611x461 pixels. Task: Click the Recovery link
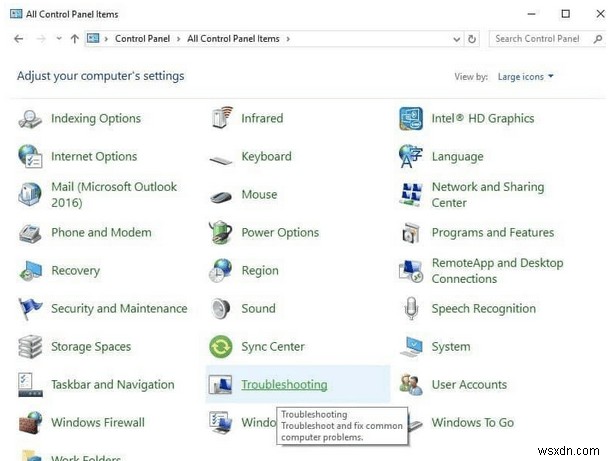(x=76, y=270)
